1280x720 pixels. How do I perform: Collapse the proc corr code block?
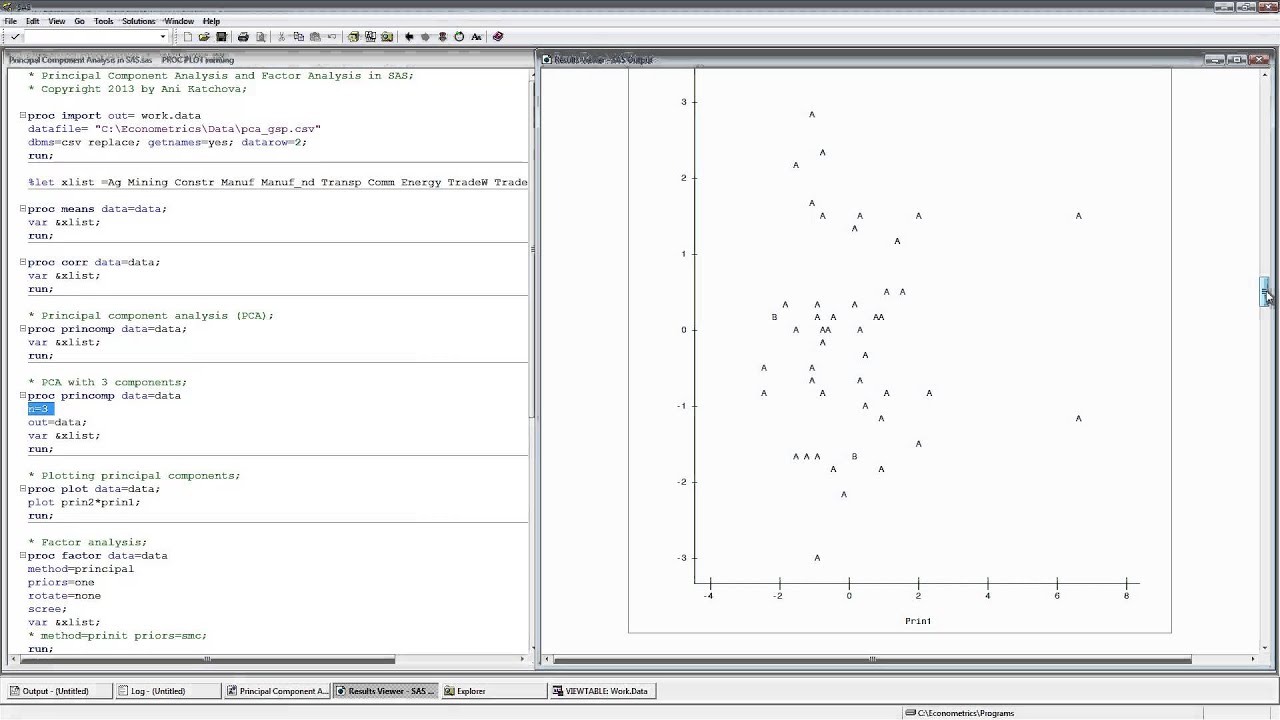click(x=22, y=262)
